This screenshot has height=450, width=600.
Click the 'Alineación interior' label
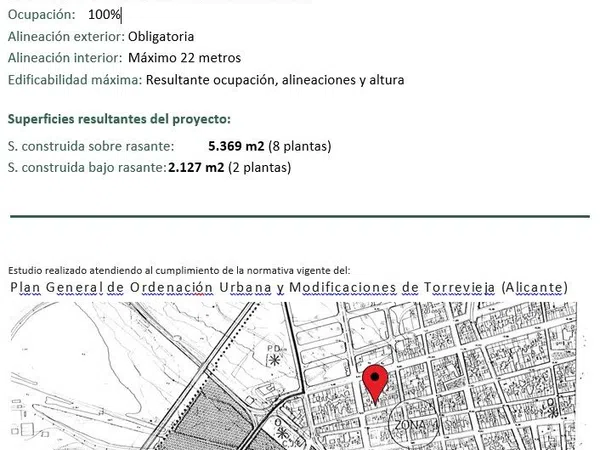tap(64, 58)
